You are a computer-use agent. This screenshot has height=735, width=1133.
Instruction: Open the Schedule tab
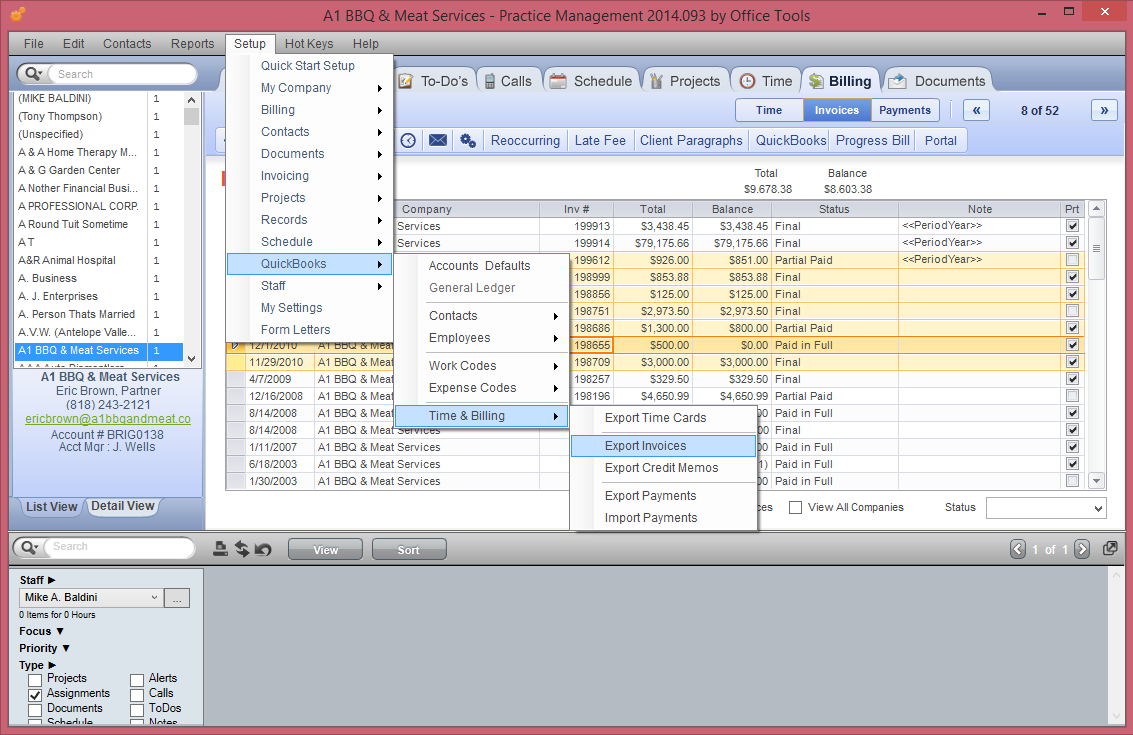(591, 81)
